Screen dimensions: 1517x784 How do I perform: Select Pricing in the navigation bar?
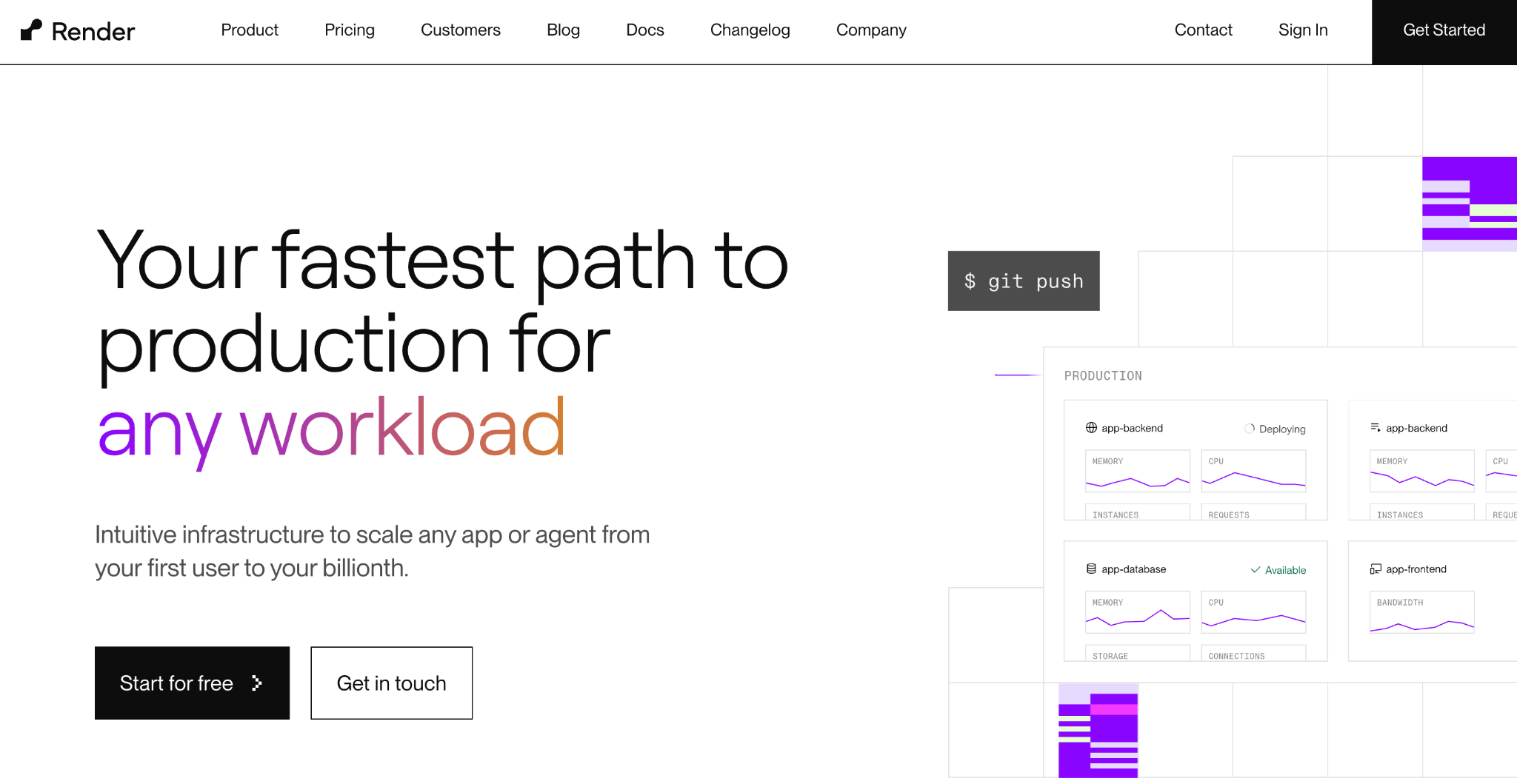pos(349,30)
